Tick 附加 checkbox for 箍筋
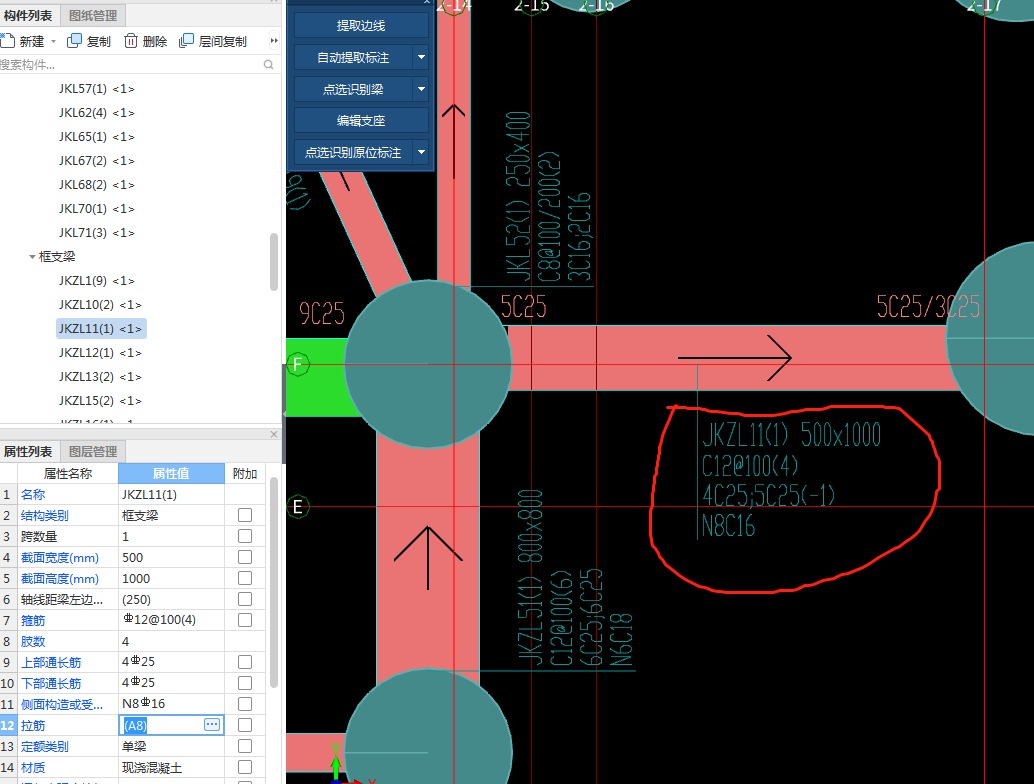 click(245, 620)
